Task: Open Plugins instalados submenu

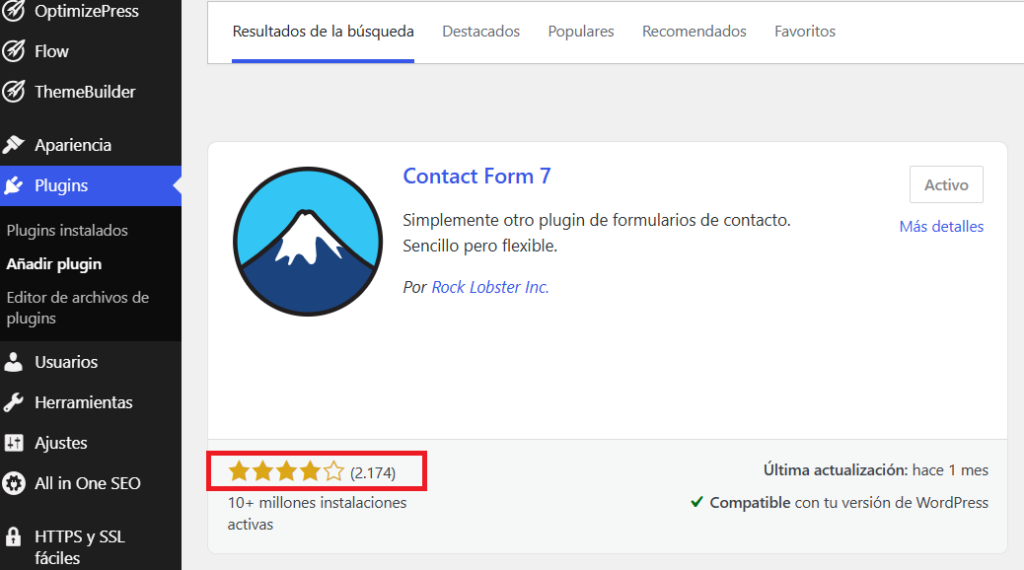Action: (67, 230)
